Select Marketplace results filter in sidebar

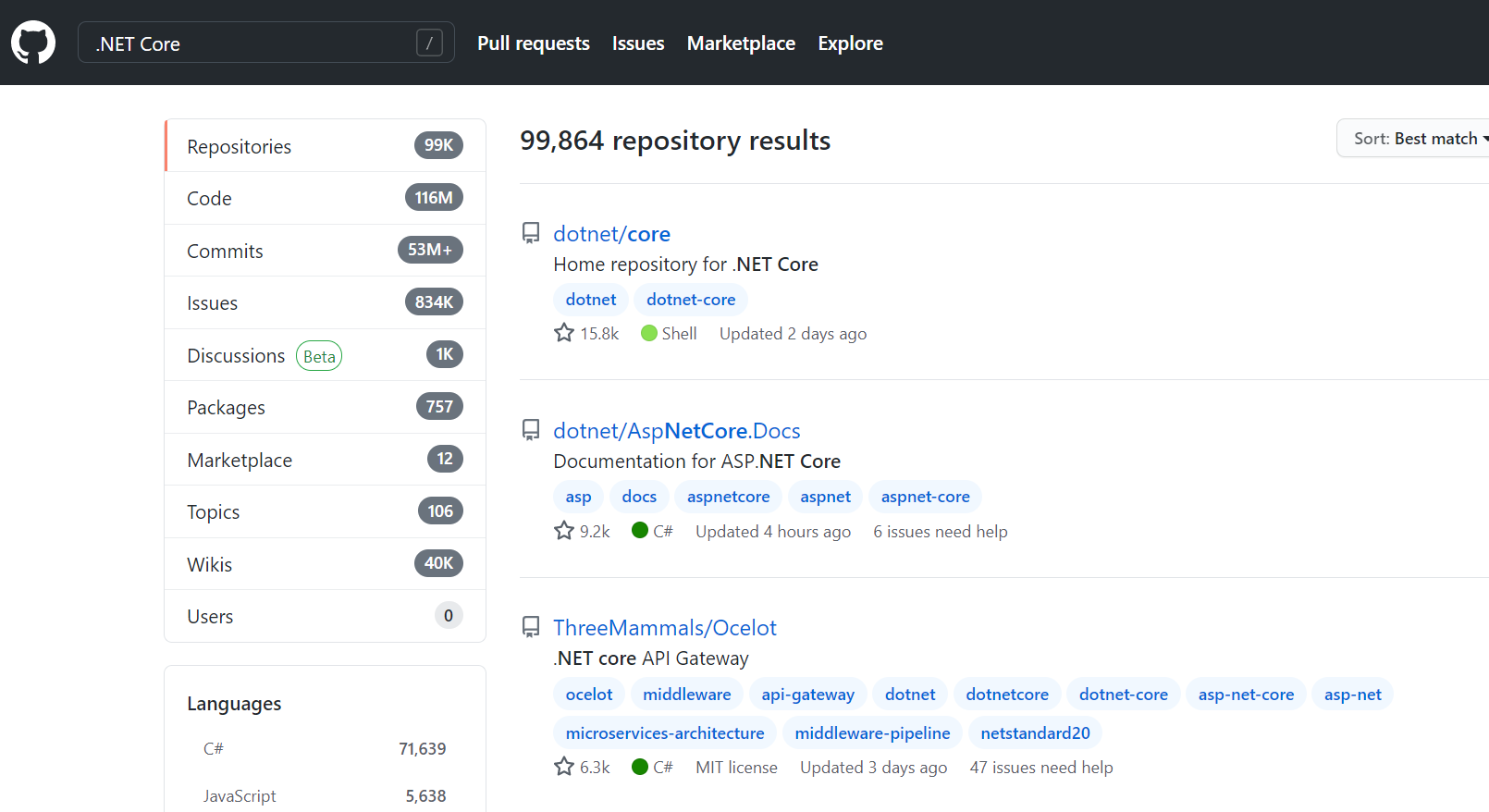click(326, 460)
